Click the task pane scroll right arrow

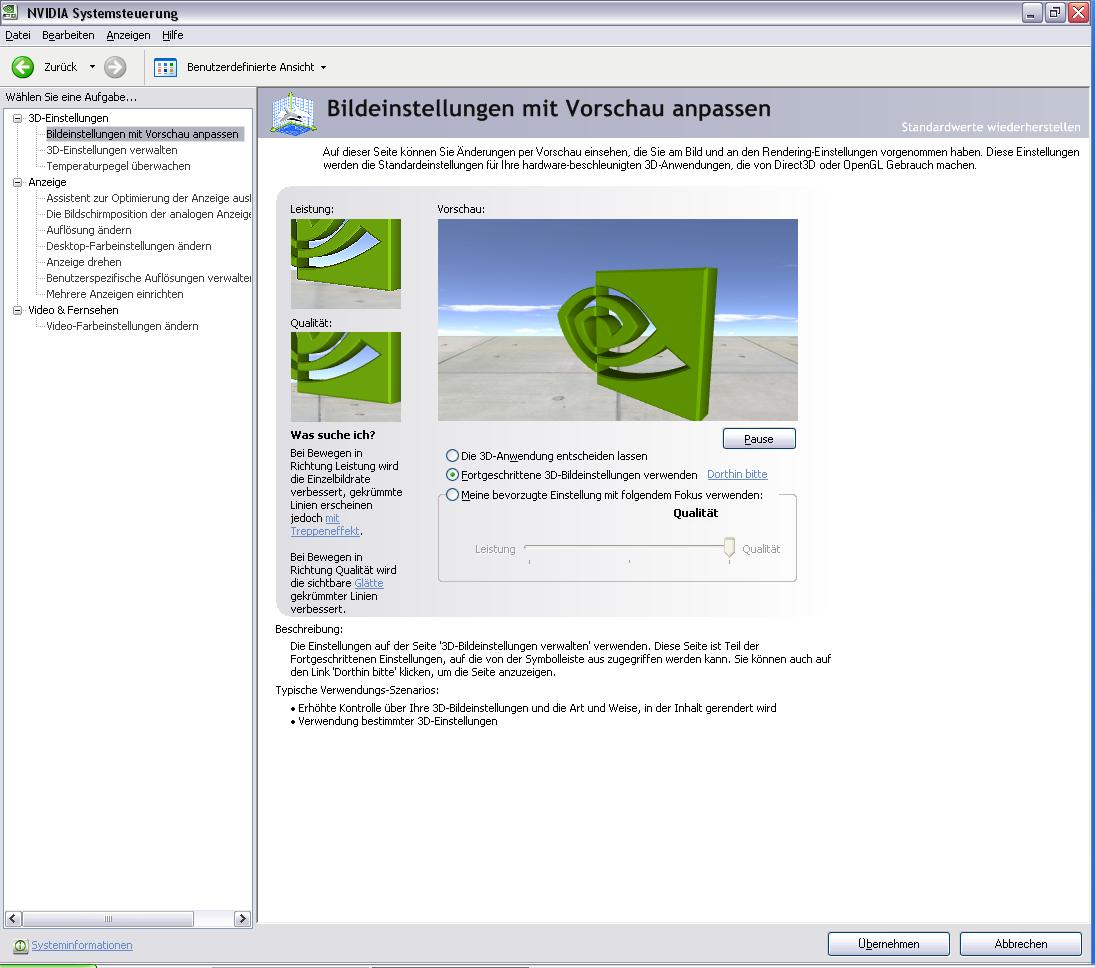tap(242, 918)
